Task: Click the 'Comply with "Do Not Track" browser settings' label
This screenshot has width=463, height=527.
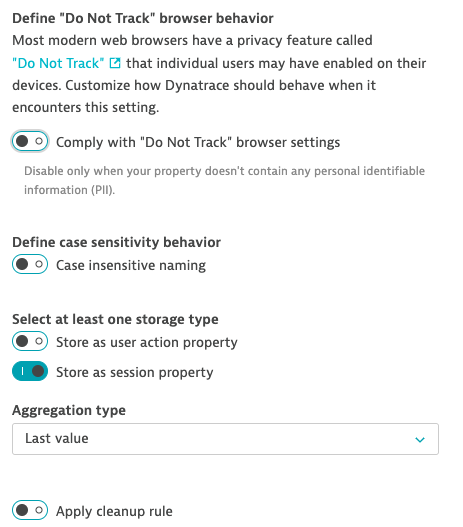Action: coord(198,142)
